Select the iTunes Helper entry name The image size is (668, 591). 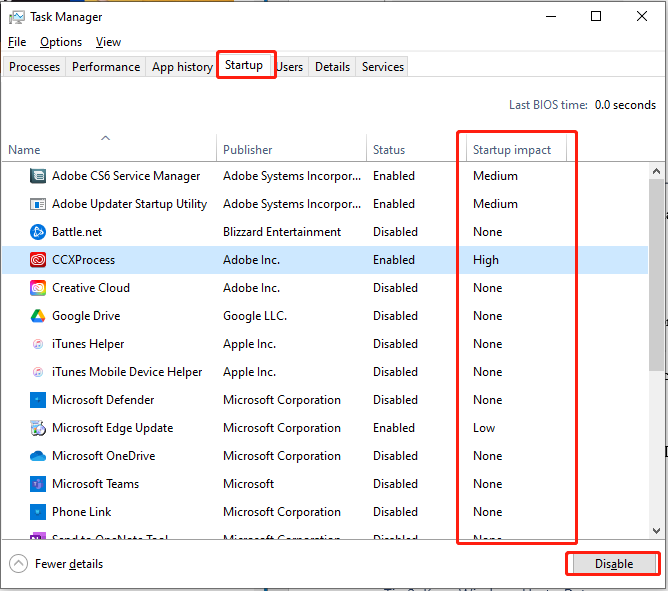(x=88, y=344)
